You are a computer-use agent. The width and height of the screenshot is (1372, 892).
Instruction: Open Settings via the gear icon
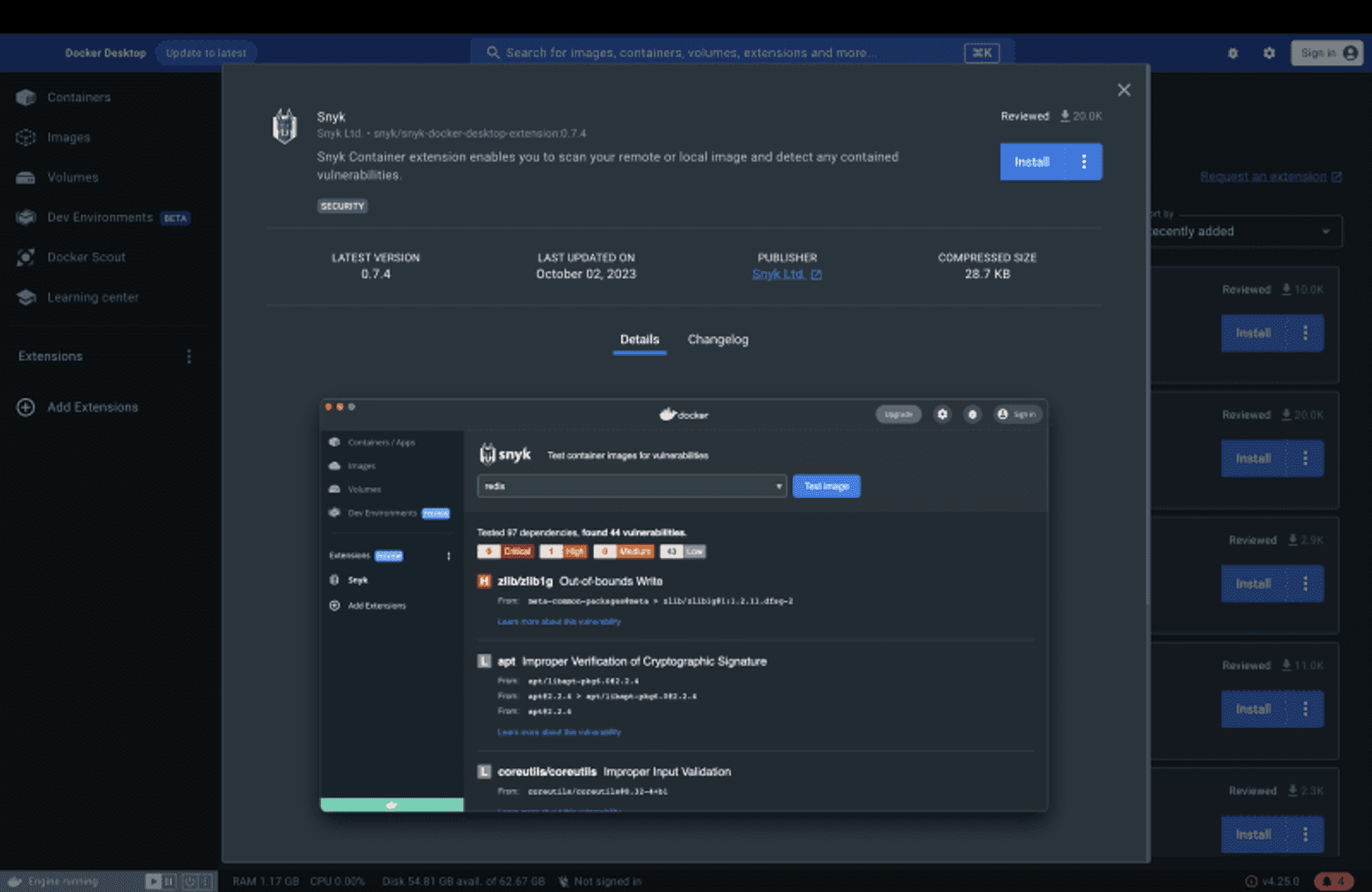[x=1269, y=53]
